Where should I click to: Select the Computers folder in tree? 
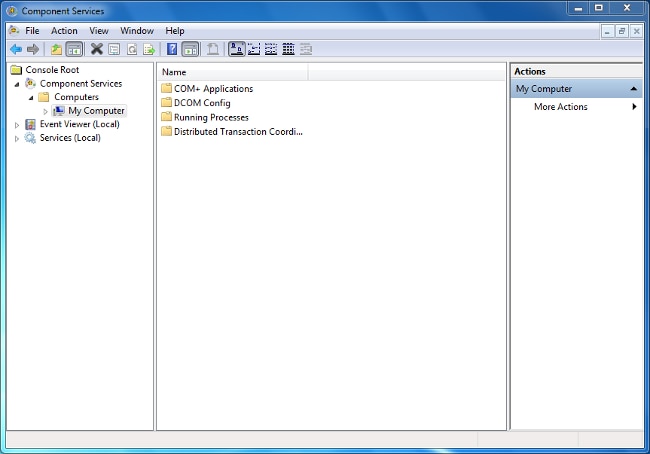pos(76,97)
